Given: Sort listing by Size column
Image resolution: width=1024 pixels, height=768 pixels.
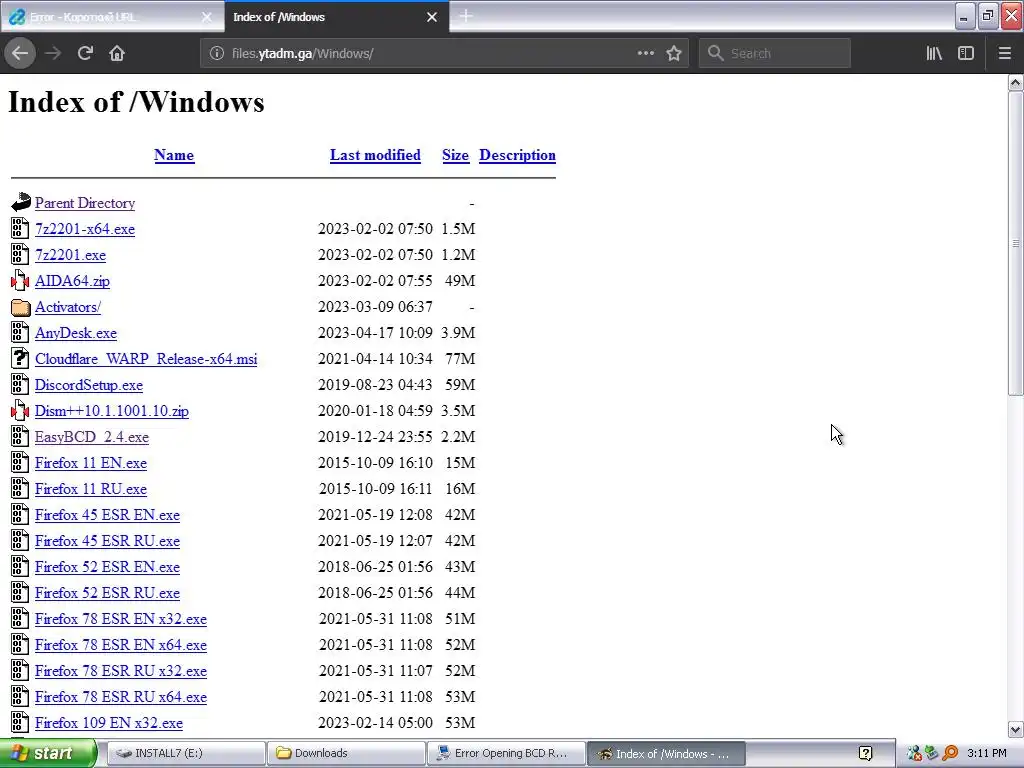Looking at the screenshot, I should click(x=455, y=155).
